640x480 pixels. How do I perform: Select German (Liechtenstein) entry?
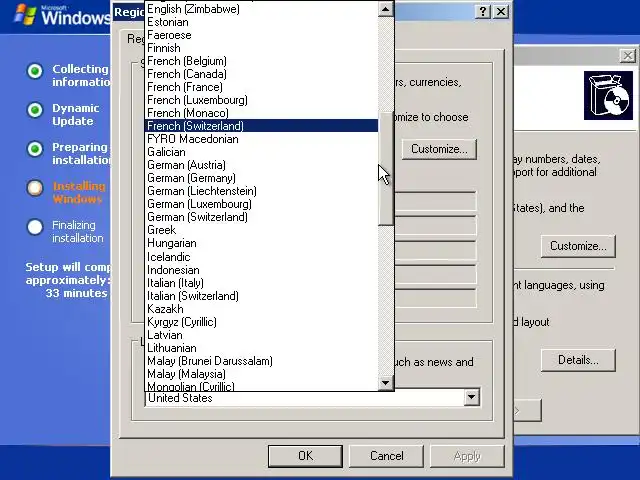tap(261, 191)
